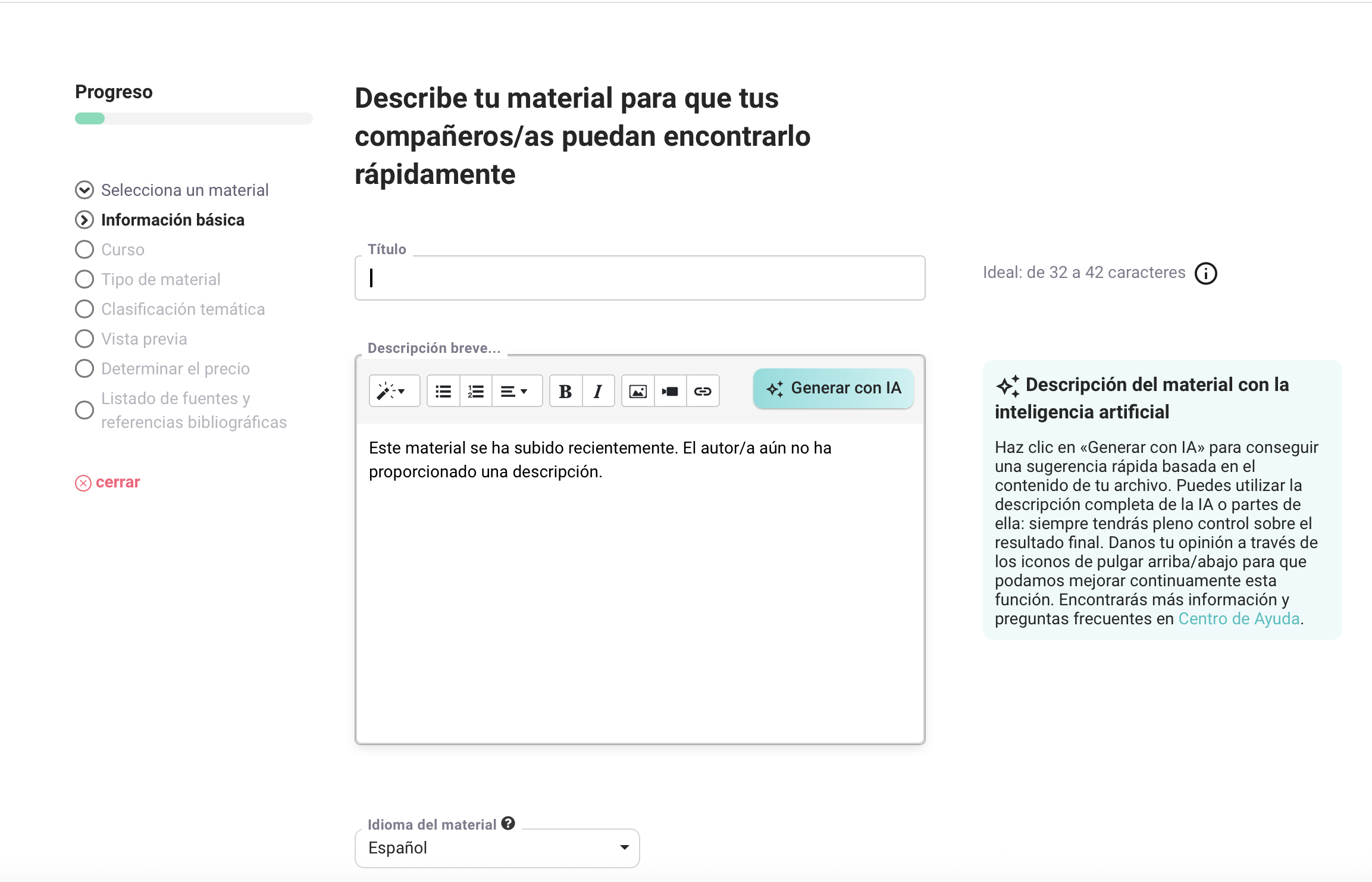Insert a numbered ordered list
This screenshot has height=882, width=1372.
475,391
